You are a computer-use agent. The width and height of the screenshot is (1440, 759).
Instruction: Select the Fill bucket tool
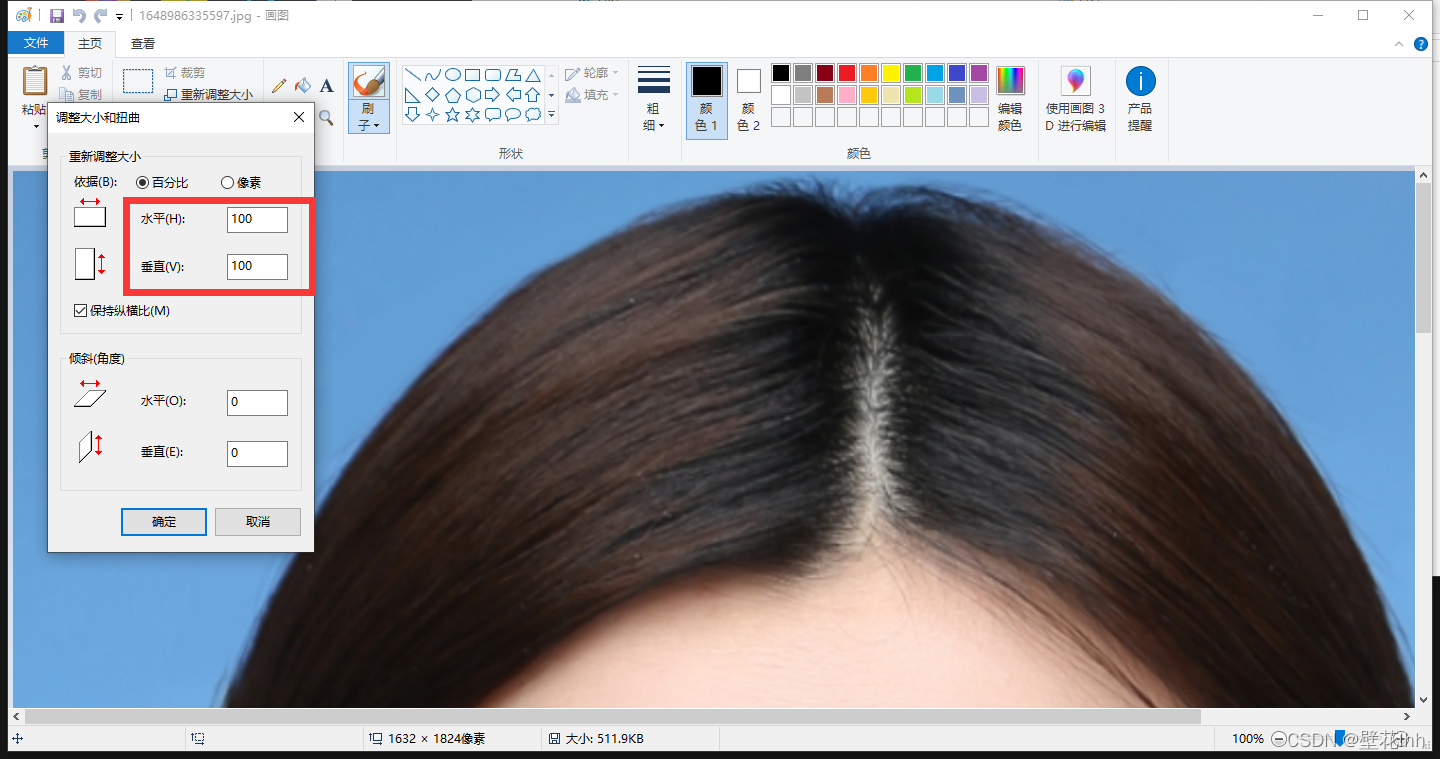pyautogui.click(x=302, y=86)
